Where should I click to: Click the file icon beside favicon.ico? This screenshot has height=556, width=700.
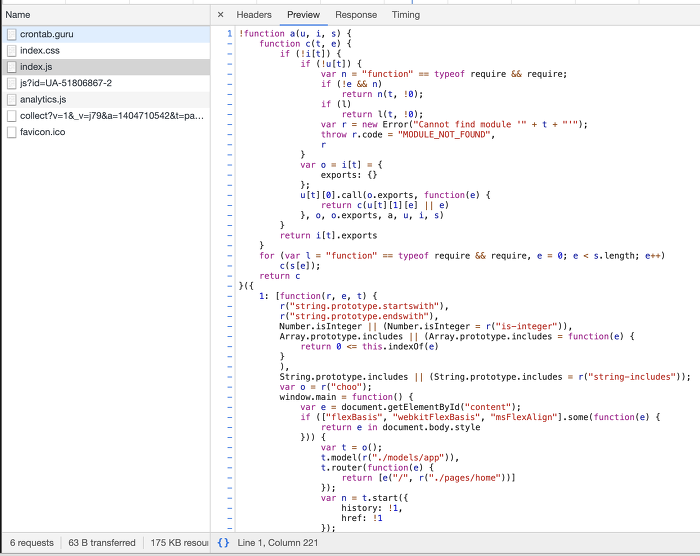(12, 132)
